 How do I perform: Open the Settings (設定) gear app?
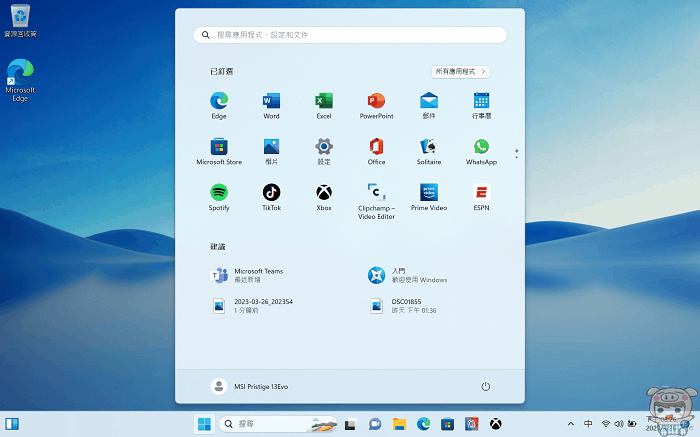click(x=324, y=151)
